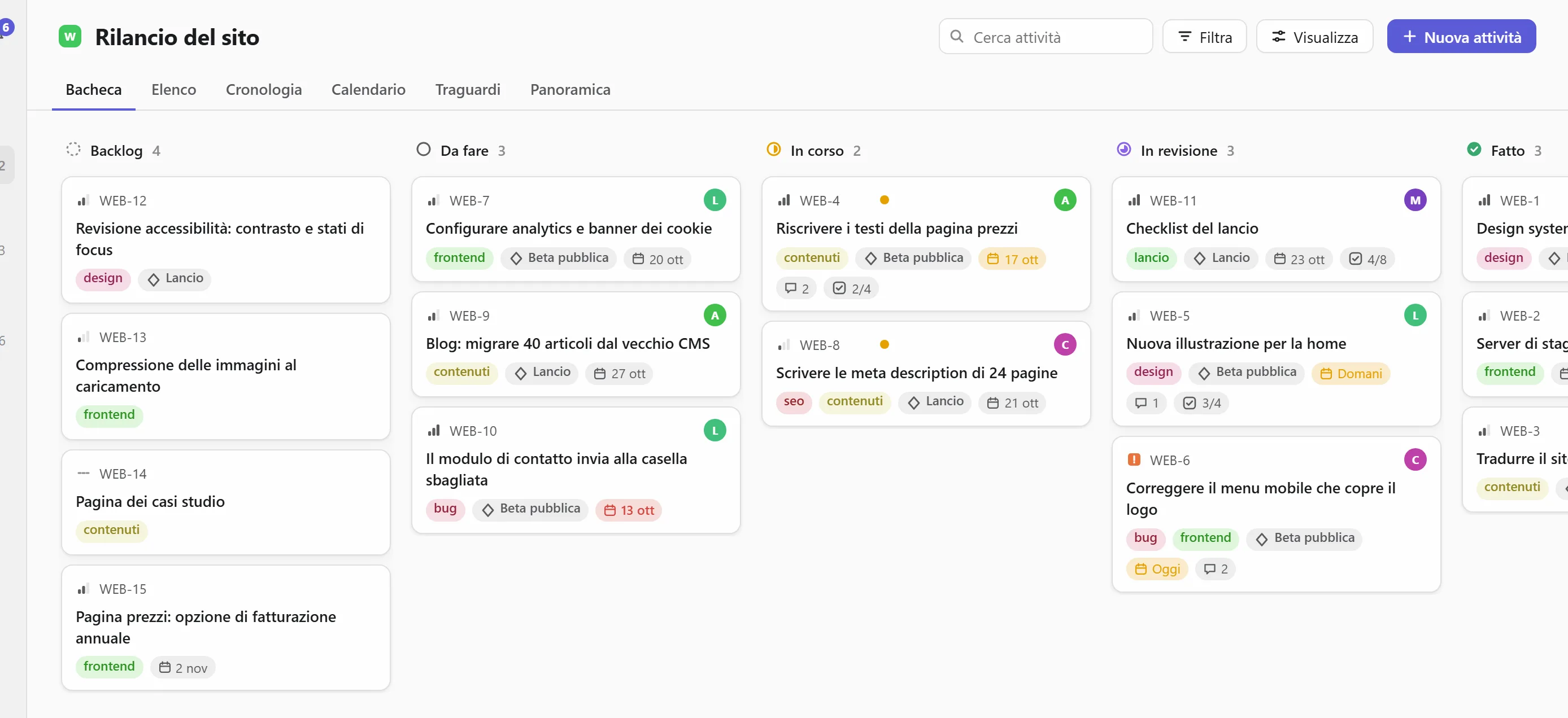Click the no-priority dash icon on WEB-14

coord(84,474)
